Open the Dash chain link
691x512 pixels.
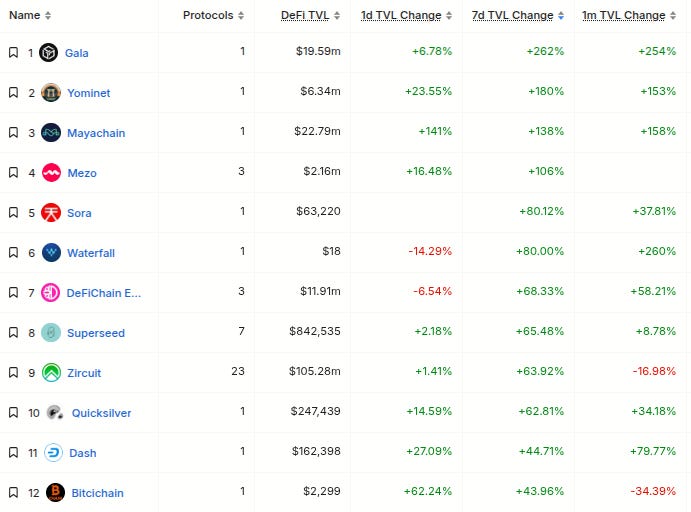(x=82, y=453)
